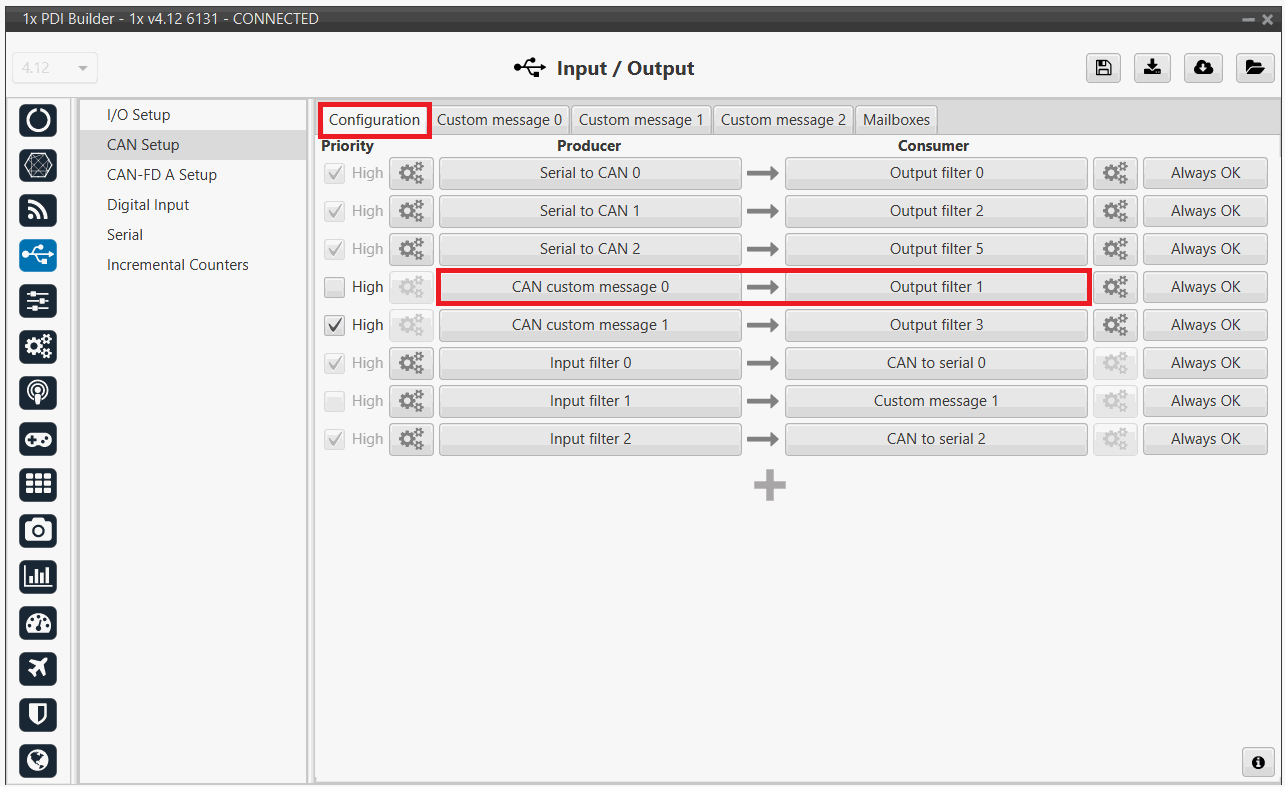Open the gear settings for Output filter 1
This screenshot has height=787, width=1285.
(x=1115, y=288)
